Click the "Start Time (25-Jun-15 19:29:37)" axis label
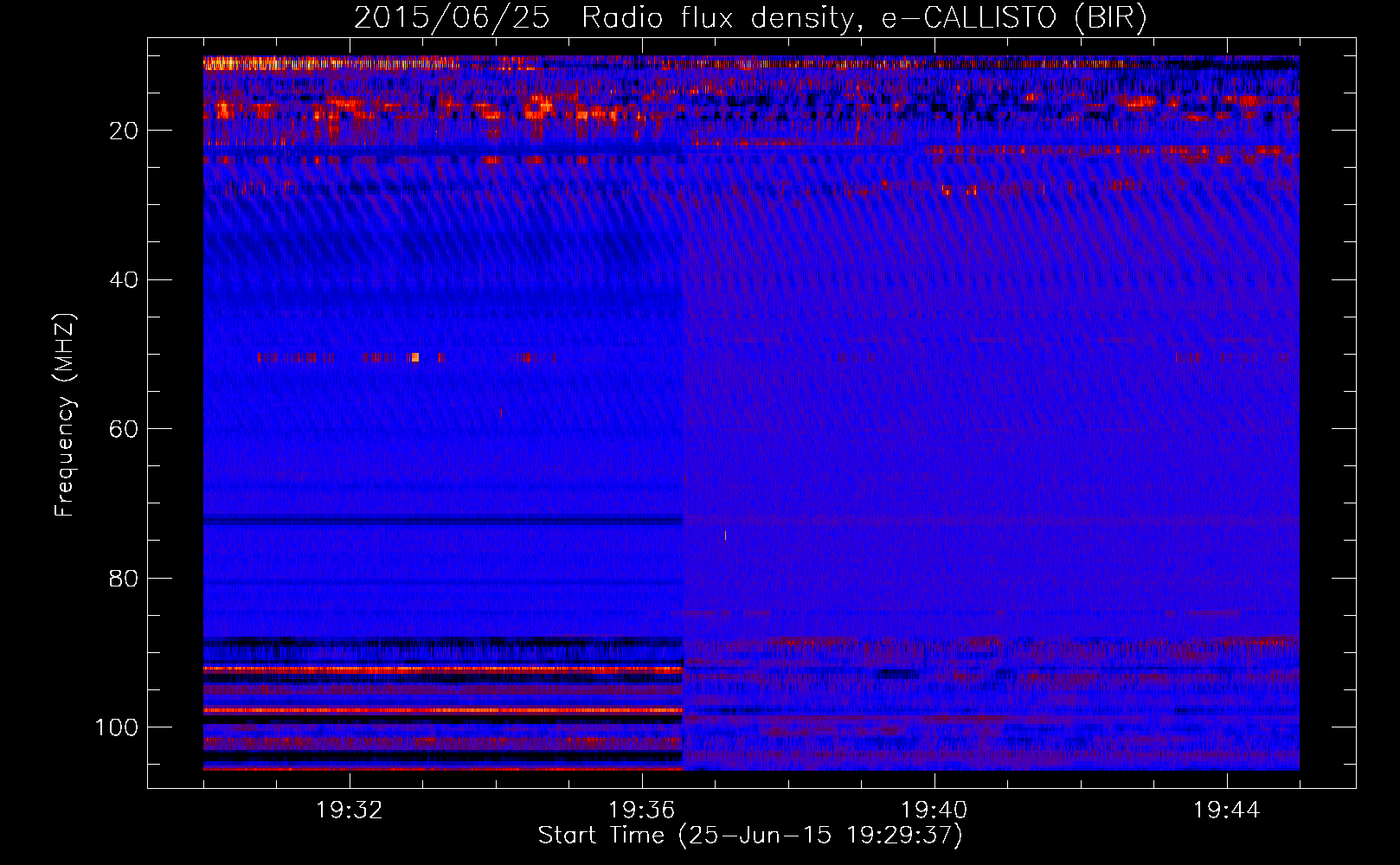The image size is (1400, 865). click(750, 836)
